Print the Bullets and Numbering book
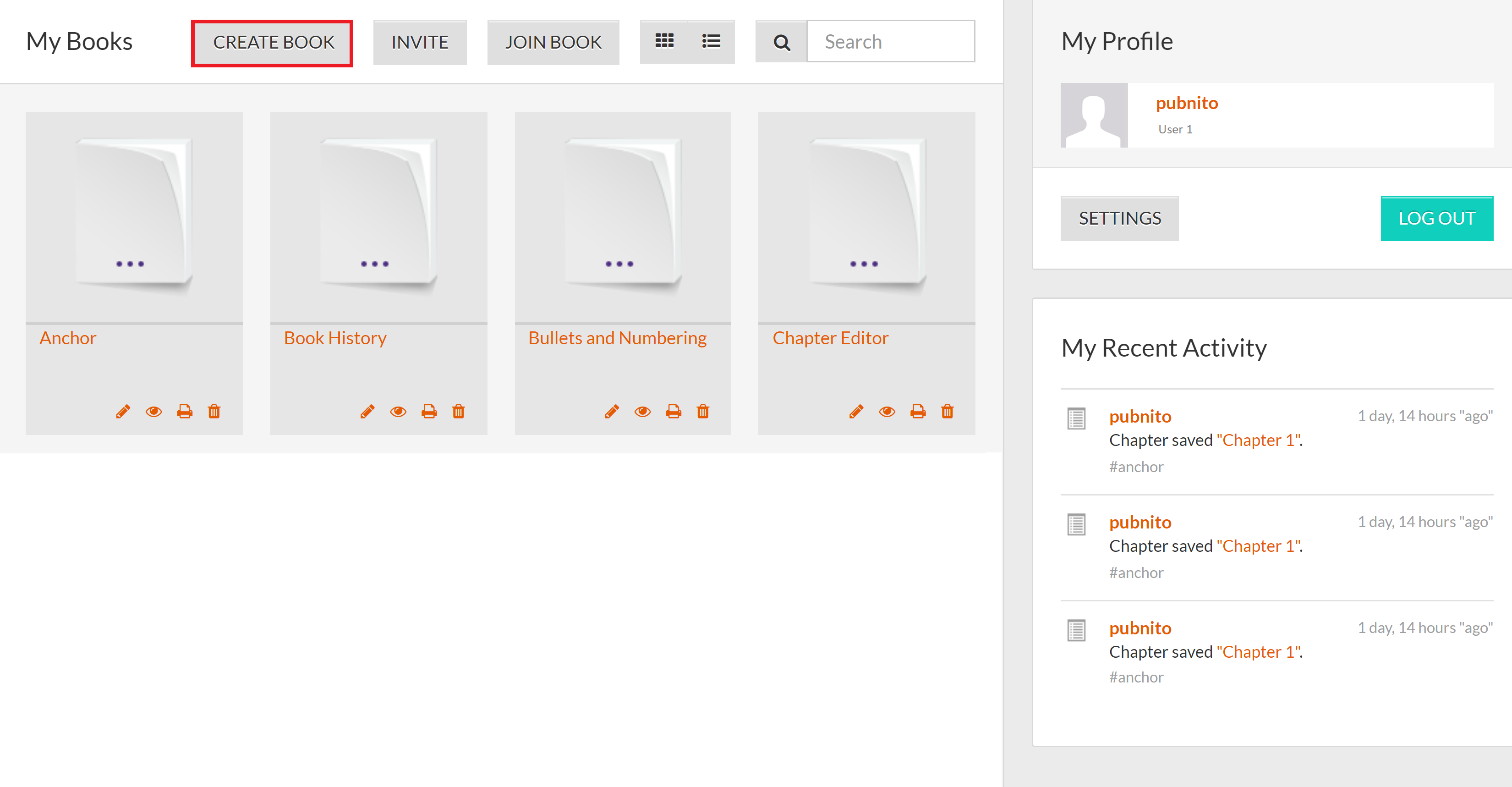Viewport: 1512px width, 787px height. point(673,411)
